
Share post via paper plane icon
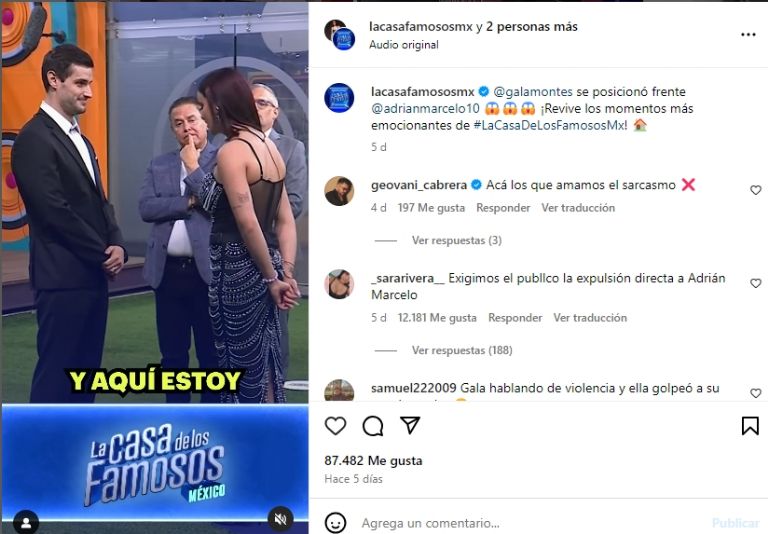point(410,425)
